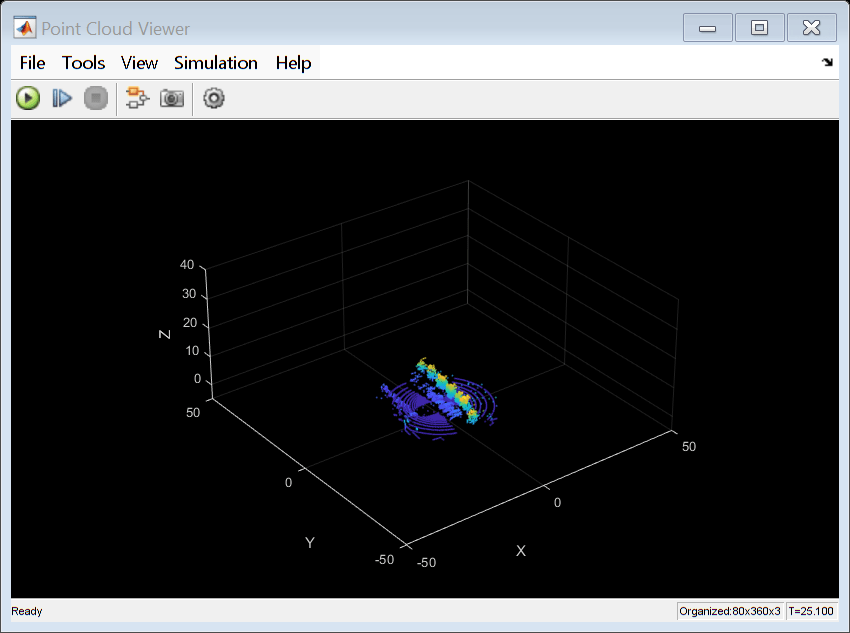
Task: Open Highlight Simulink Block with the block diagram icon
Action: tap(137, 97)
